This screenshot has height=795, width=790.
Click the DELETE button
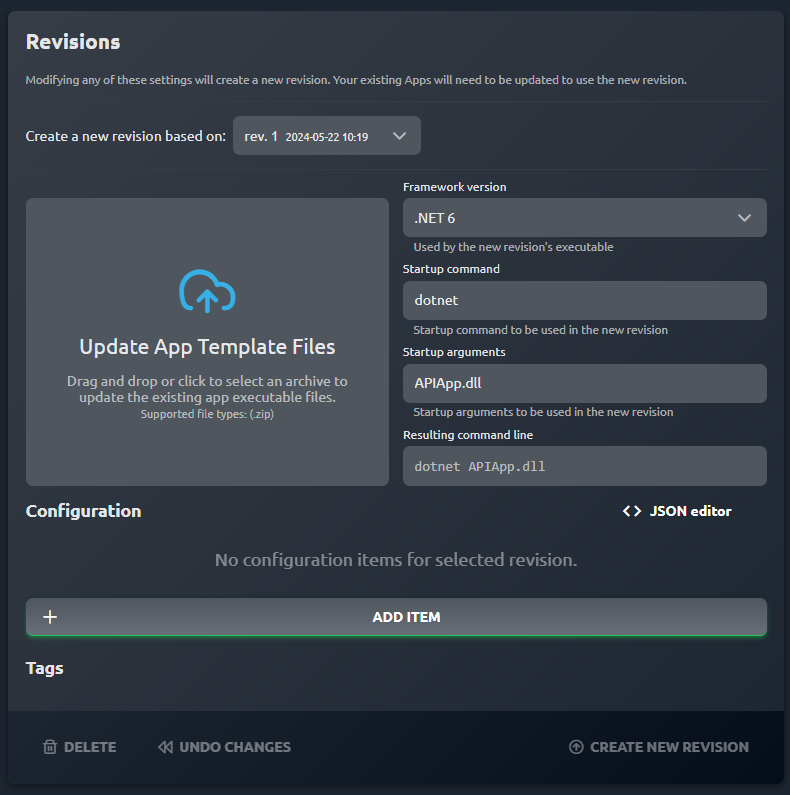point(80,747)
